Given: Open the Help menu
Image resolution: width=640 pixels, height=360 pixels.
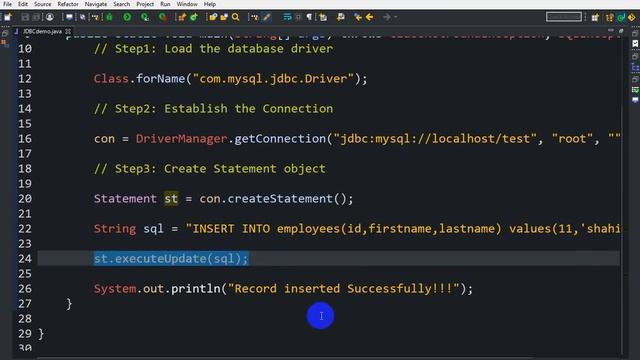Looking at the screenshot, I should (210, 4).
